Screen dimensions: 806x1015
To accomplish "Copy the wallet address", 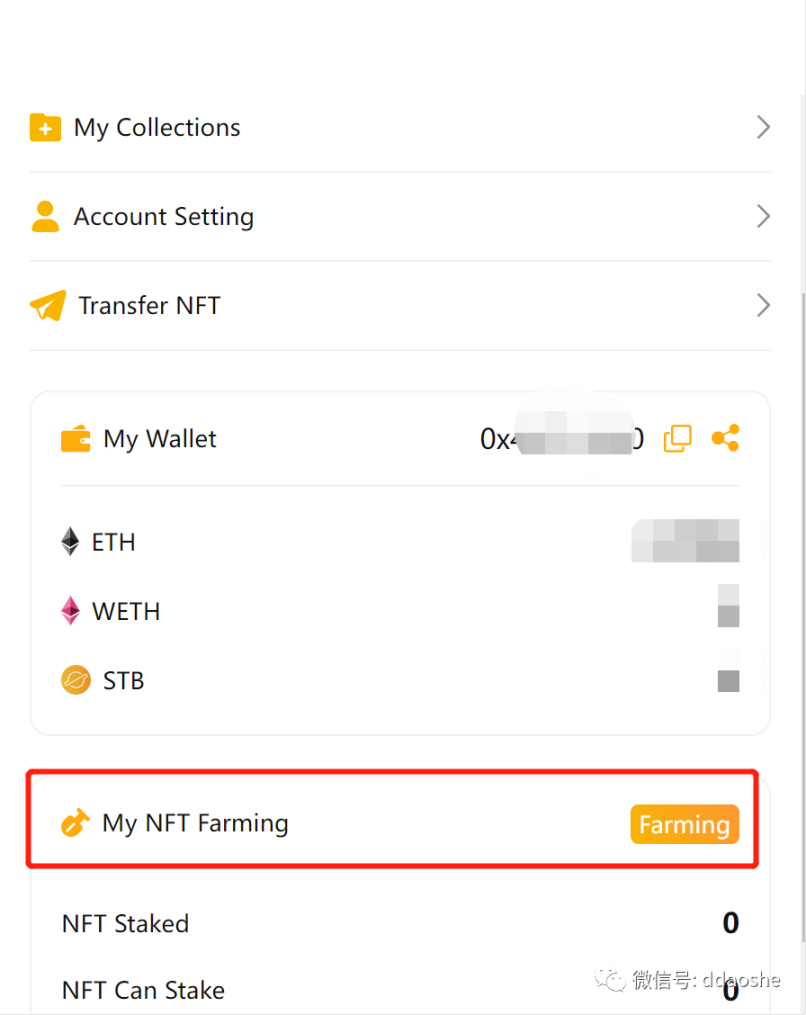I will [677, 438].
